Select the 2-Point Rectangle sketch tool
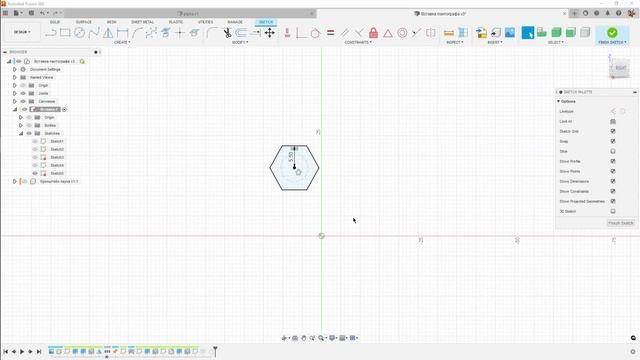 [x=65, y=33]
